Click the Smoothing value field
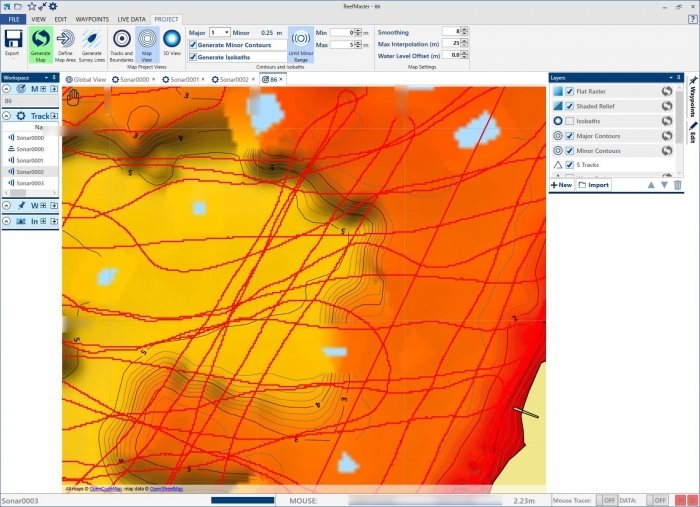The height and width of the screenshot is (507, 700). [450, 32]
